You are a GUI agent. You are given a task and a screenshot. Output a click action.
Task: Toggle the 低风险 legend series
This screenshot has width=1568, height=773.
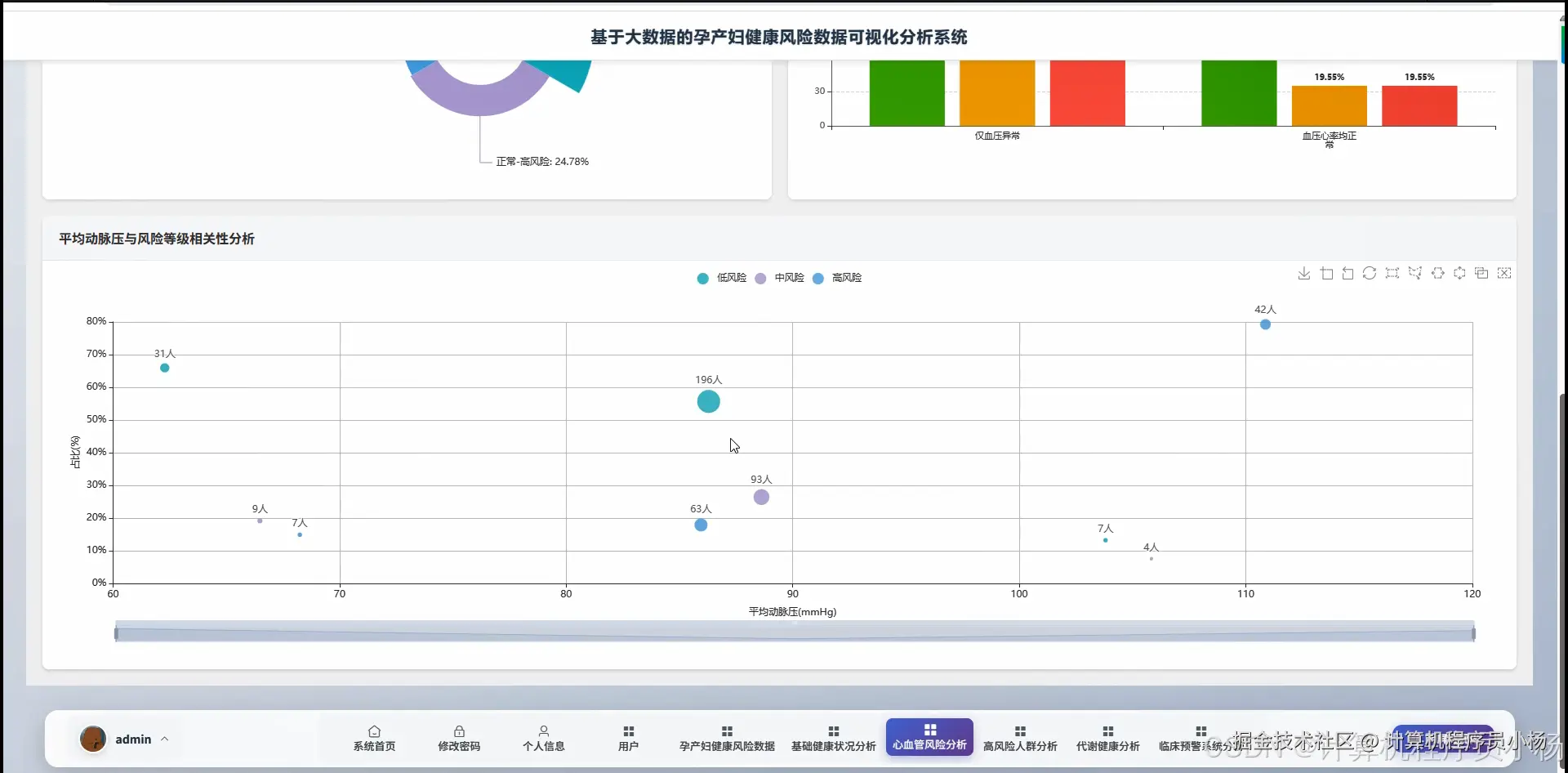tap(721, 278)
